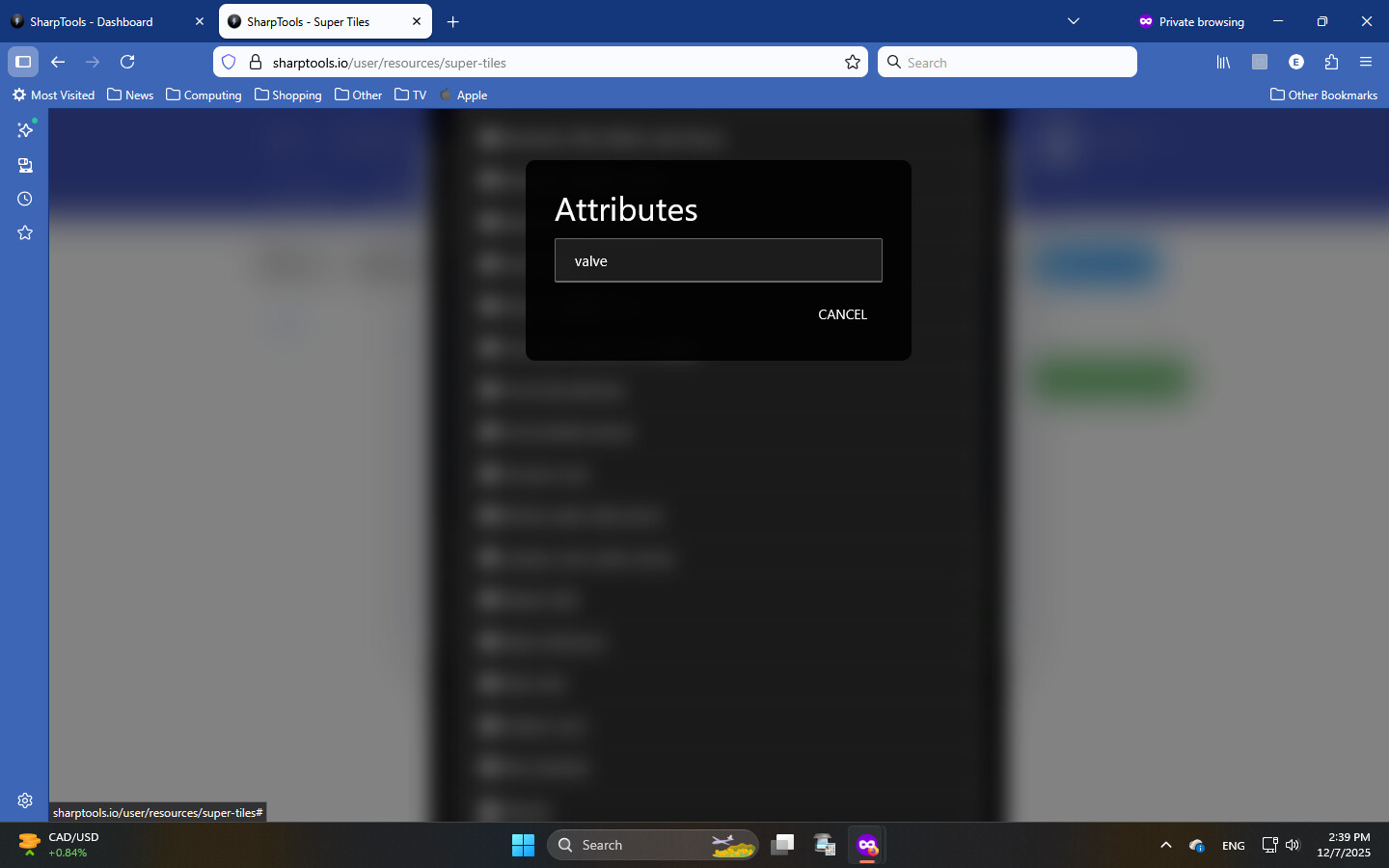Open the Computing bookmarks folder

click(204, 95)
